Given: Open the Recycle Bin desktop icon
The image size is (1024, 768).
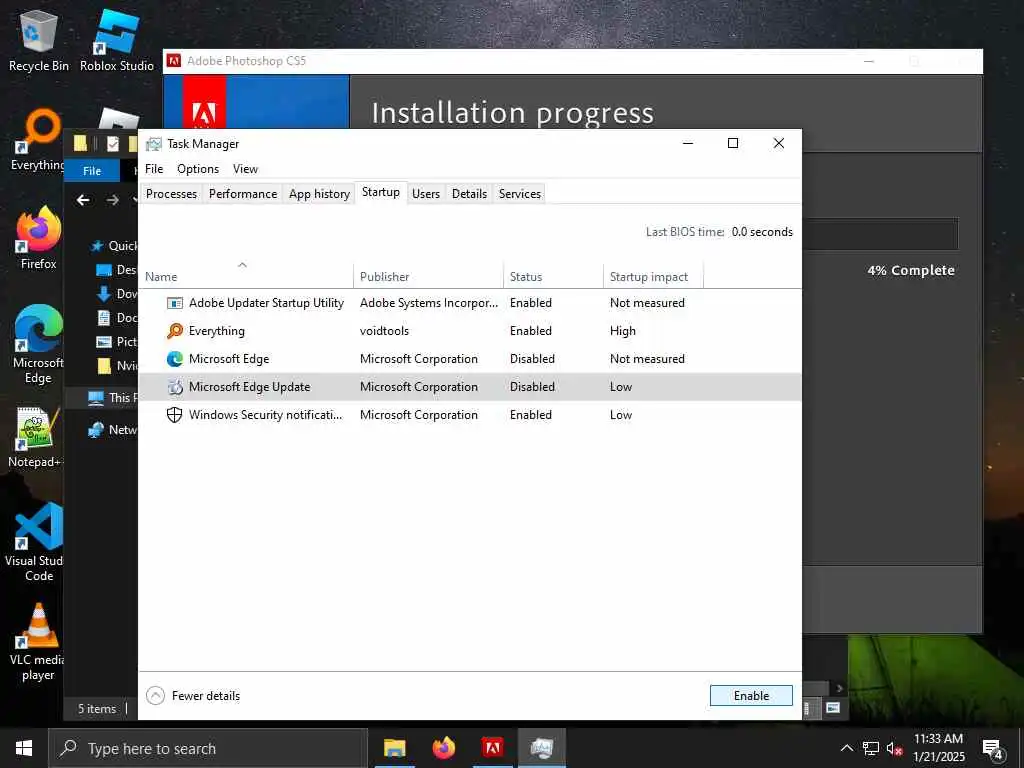Looking at the screenshot, I should [x=39, y=40].
